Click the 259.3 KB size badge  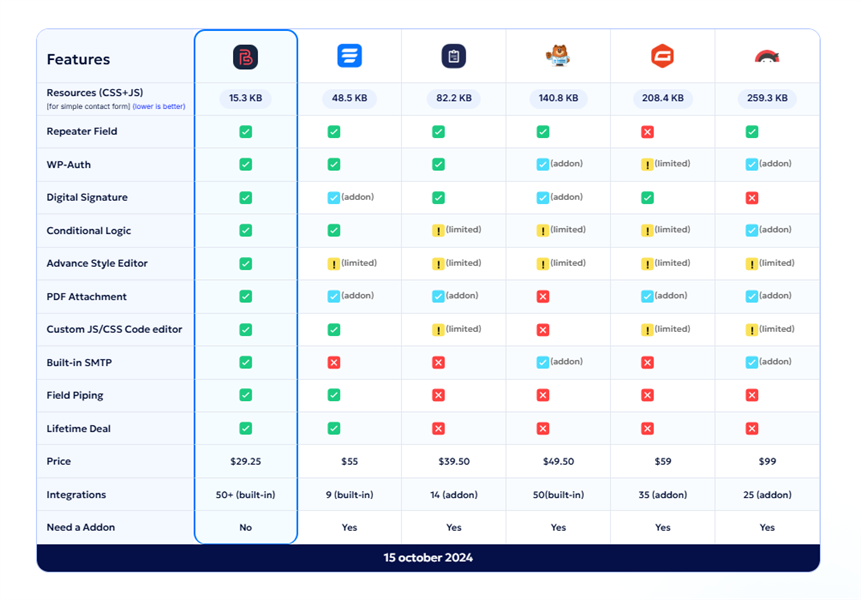pos(767,99)
